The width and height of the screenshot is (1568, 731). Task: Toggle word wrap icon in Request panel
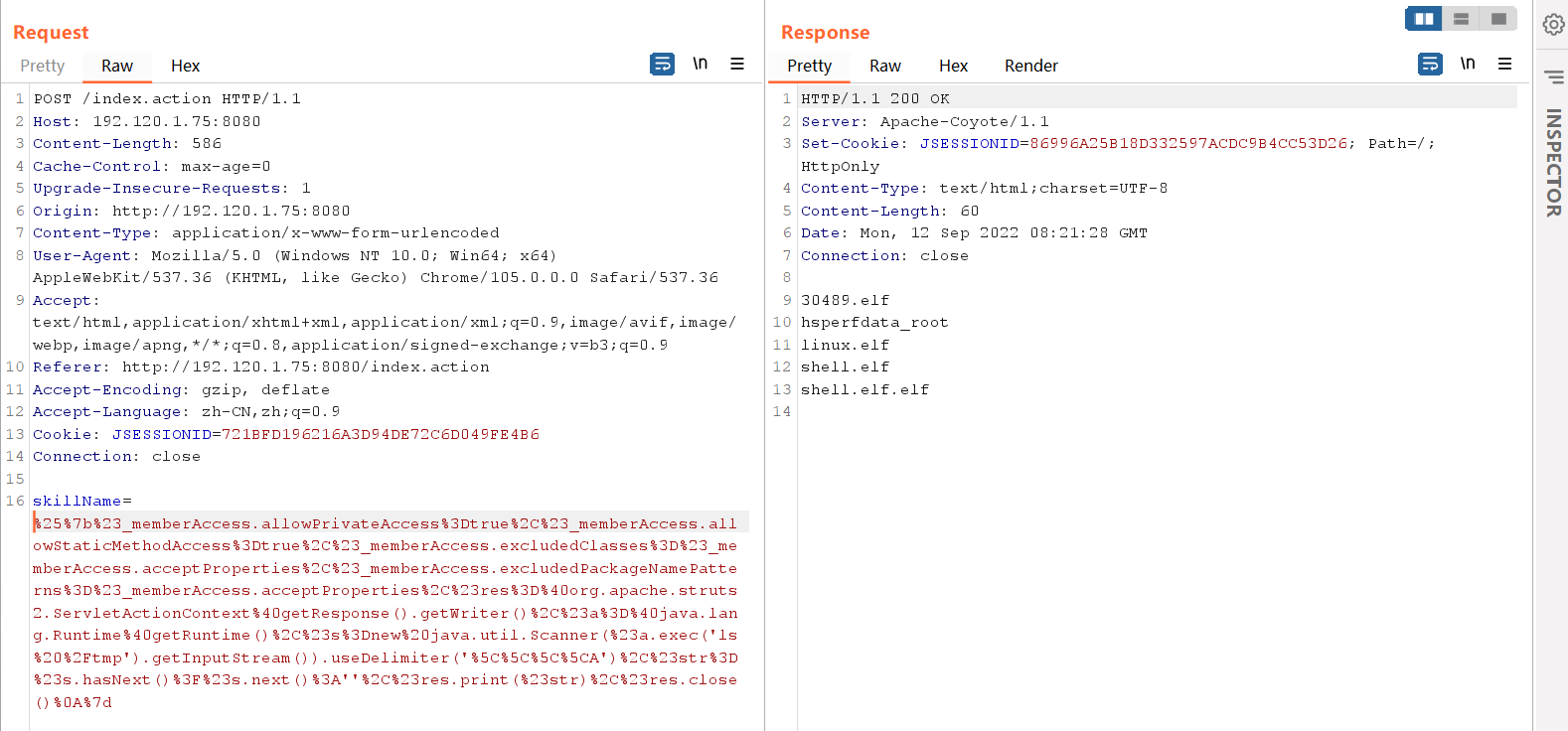pos(662,64)
